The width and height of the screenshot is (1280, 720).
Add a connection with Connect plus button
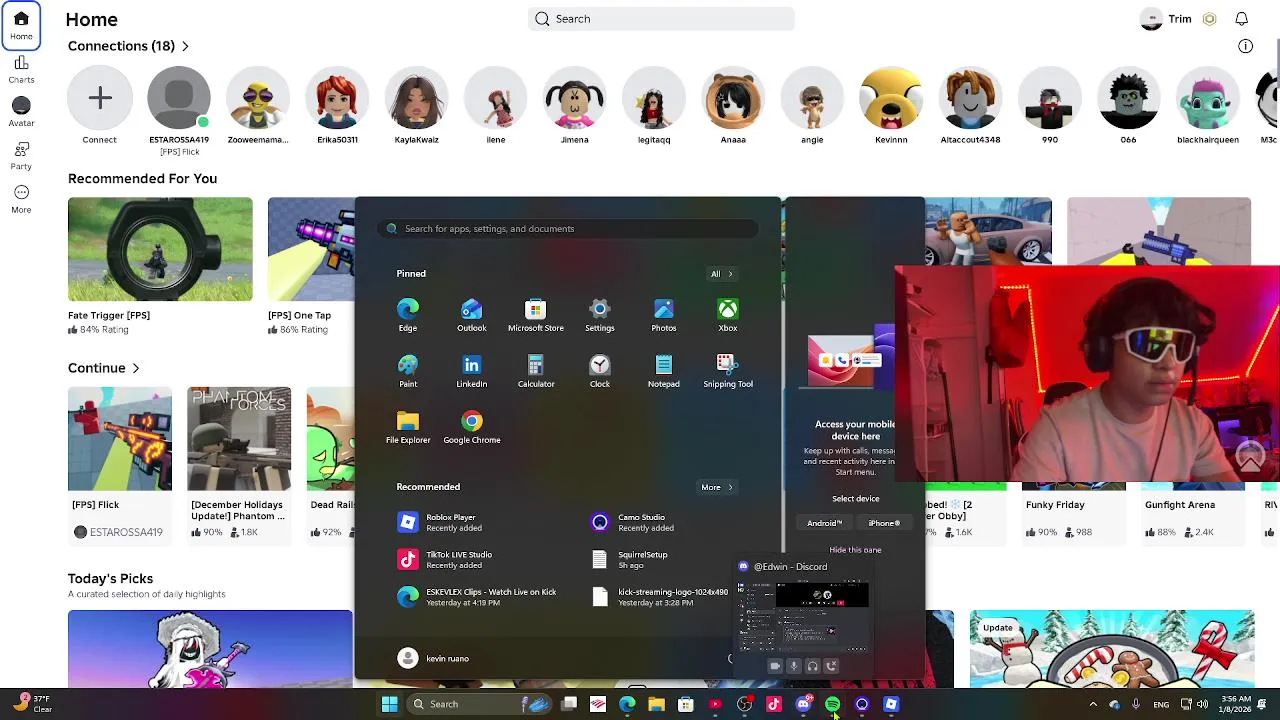(99, 98)
